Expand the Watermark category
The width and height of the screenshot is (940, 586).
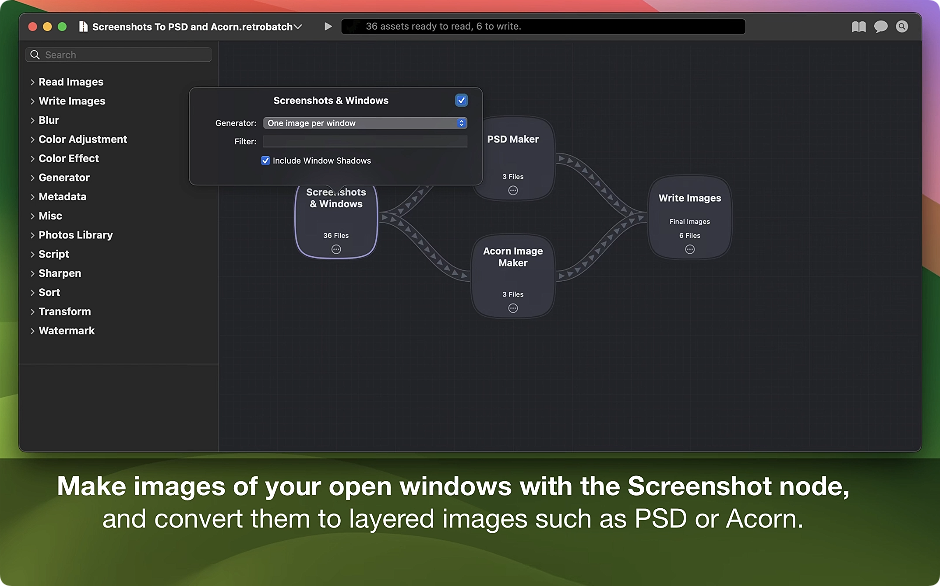(32, 331)
